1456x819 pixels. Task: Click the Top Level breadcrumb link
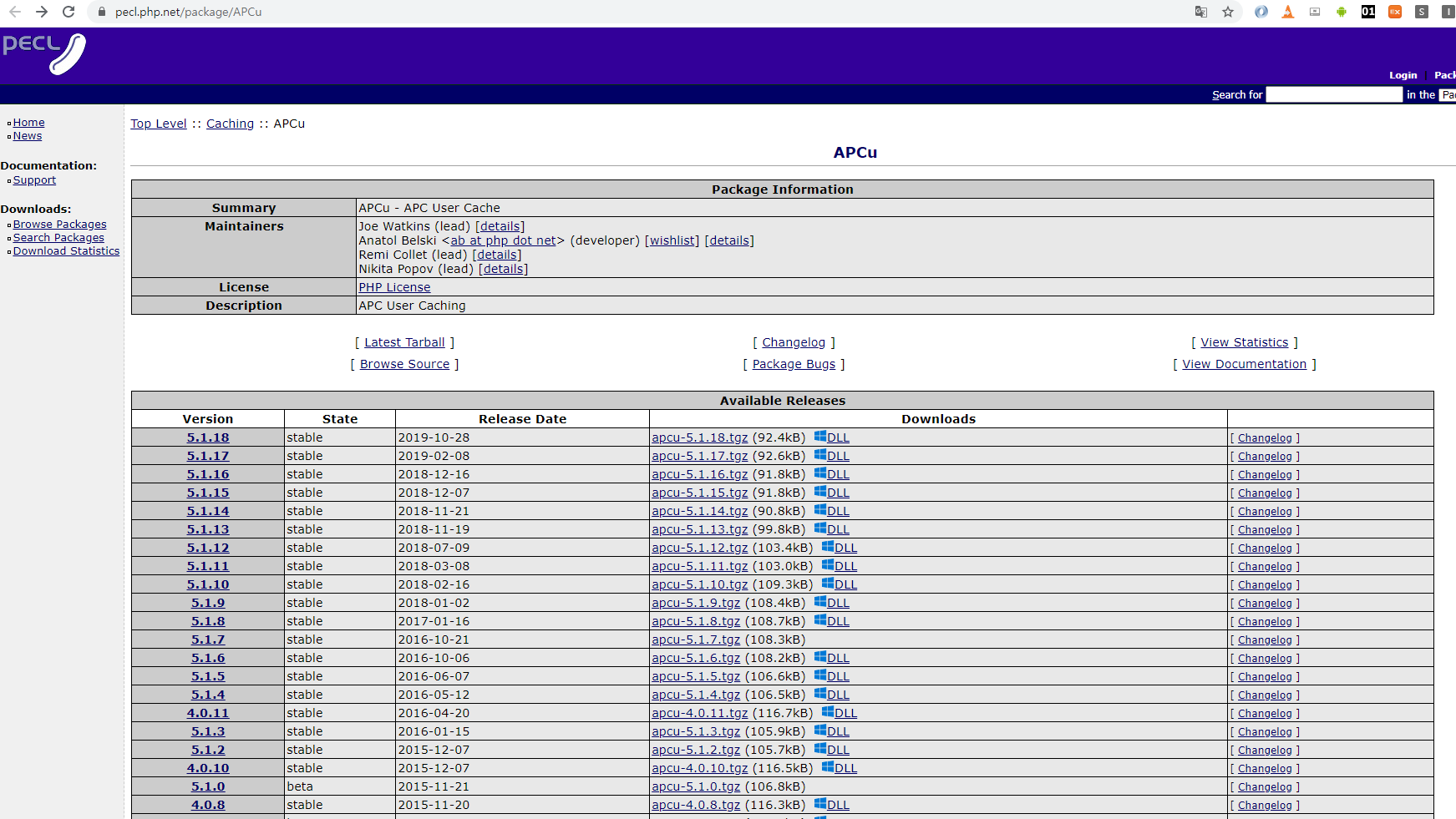(159, 124)
